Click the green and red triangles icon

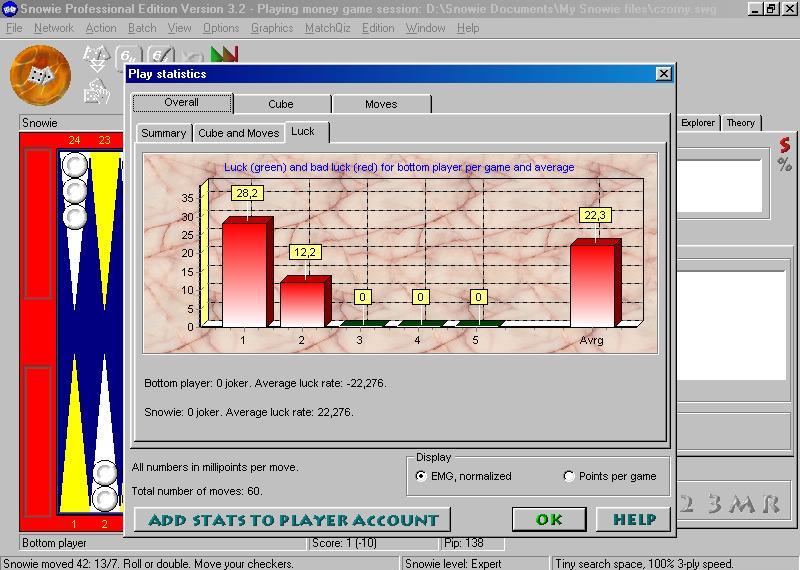click(224, 56)
